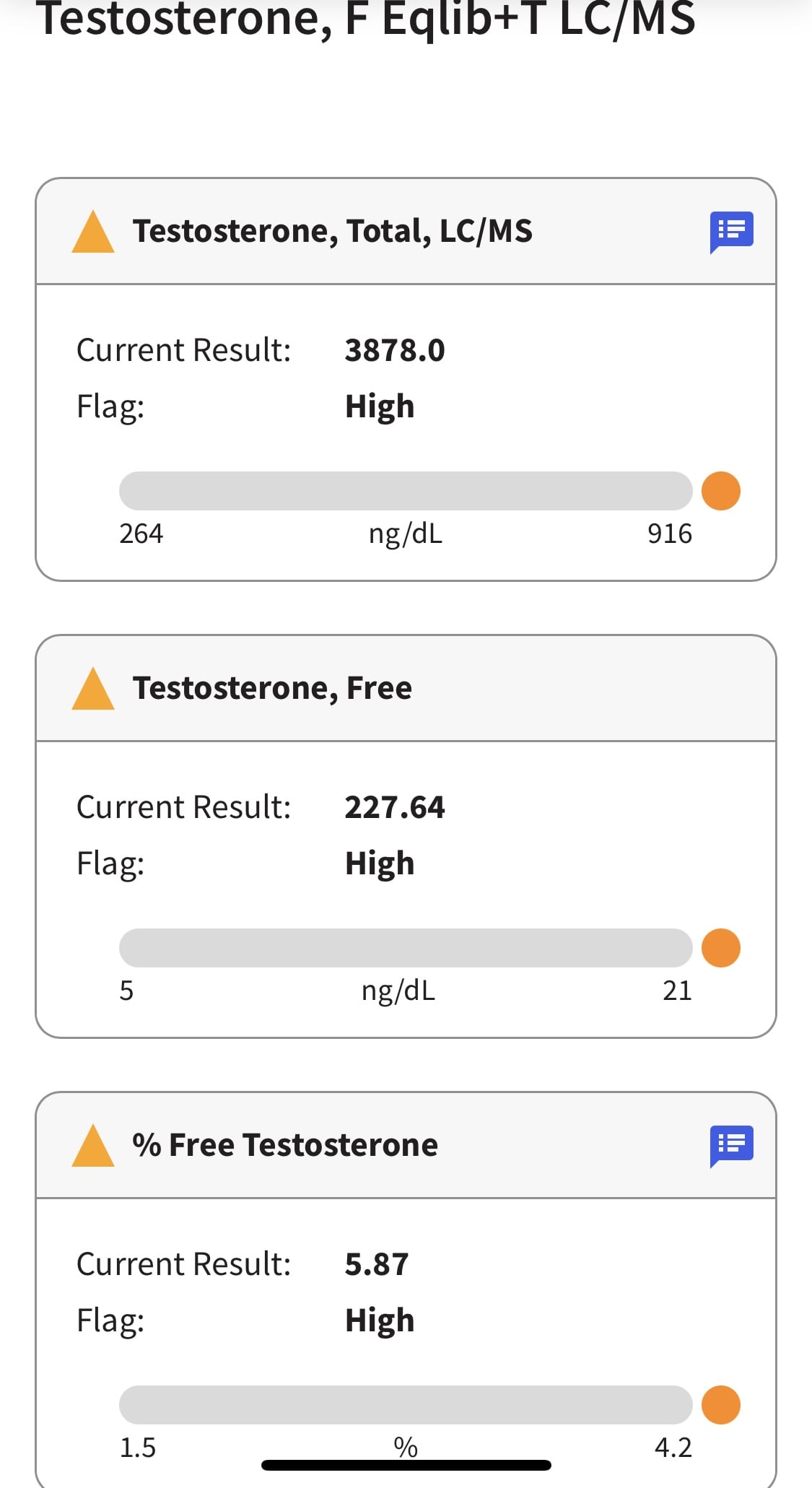Tap the 227.64 current result value

coord(395,807)
